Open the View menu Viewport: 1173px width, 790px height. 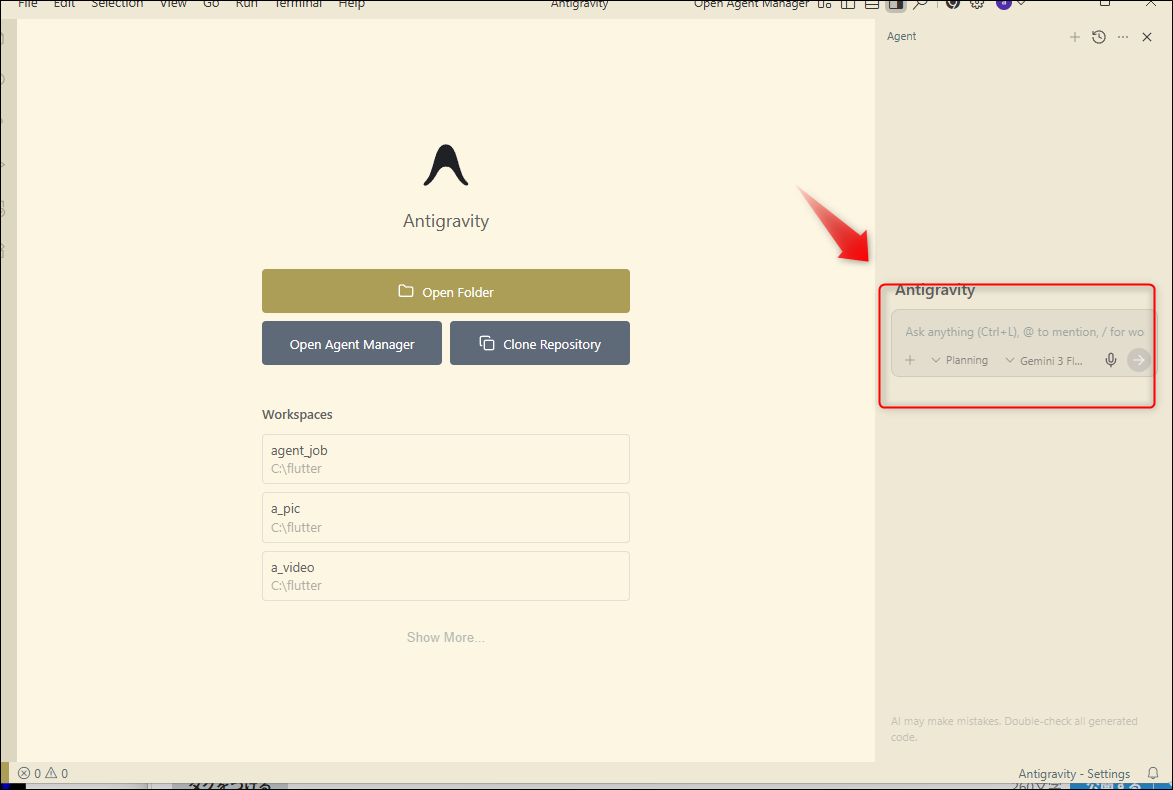[x=173, y=4]
